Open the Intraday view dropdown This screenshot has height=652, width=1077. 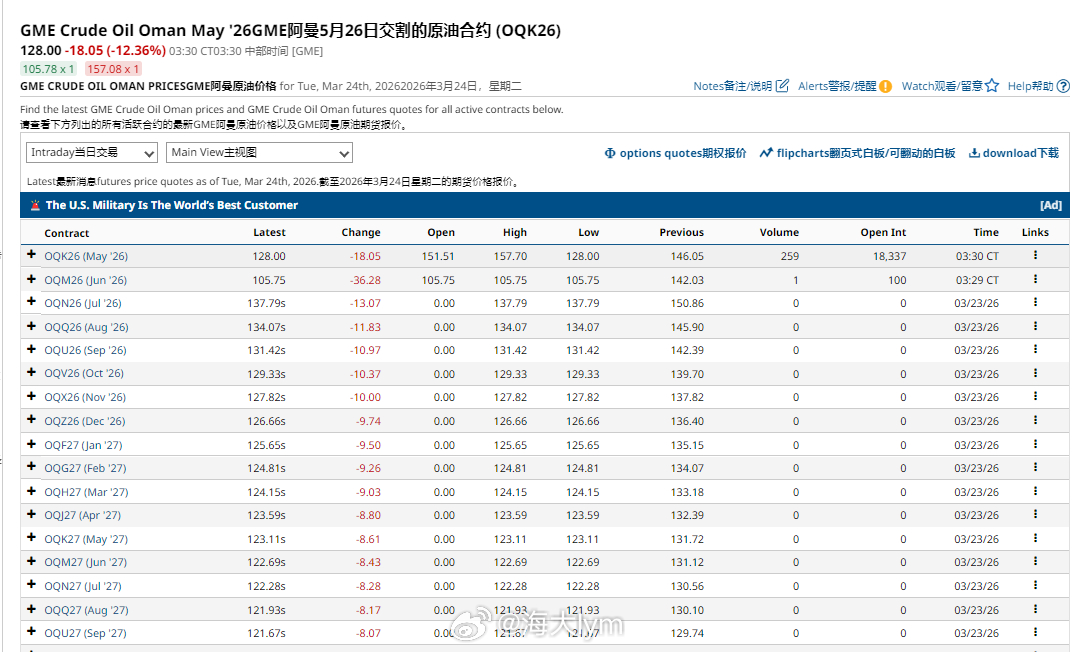pyautogui.click(x=91, y=152)
